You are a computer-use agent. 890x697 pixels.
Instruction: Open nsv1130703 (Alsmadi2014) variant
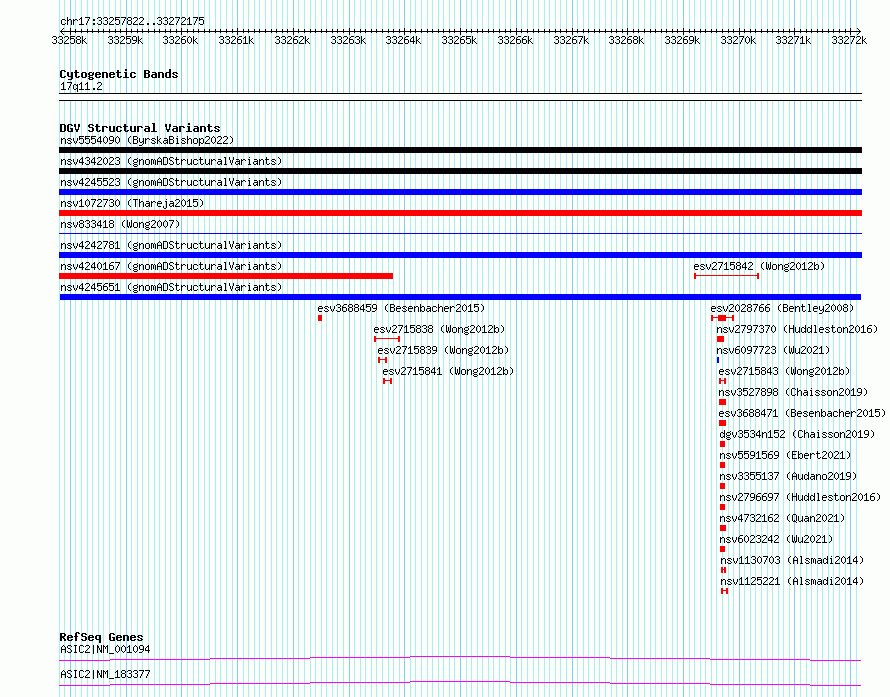point(792,560)
